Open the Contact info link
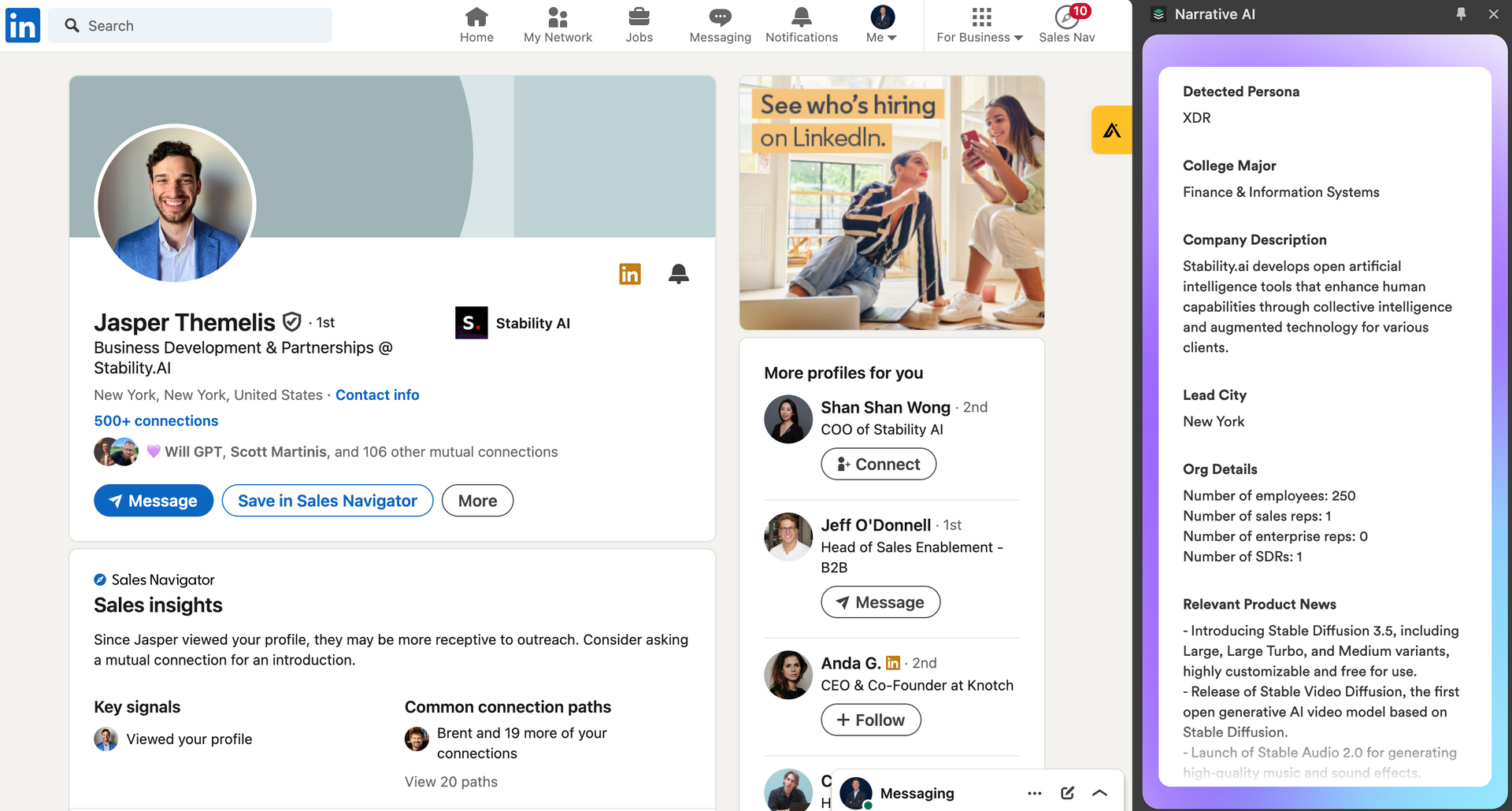 pyautogui.click(x=377, y=394)
